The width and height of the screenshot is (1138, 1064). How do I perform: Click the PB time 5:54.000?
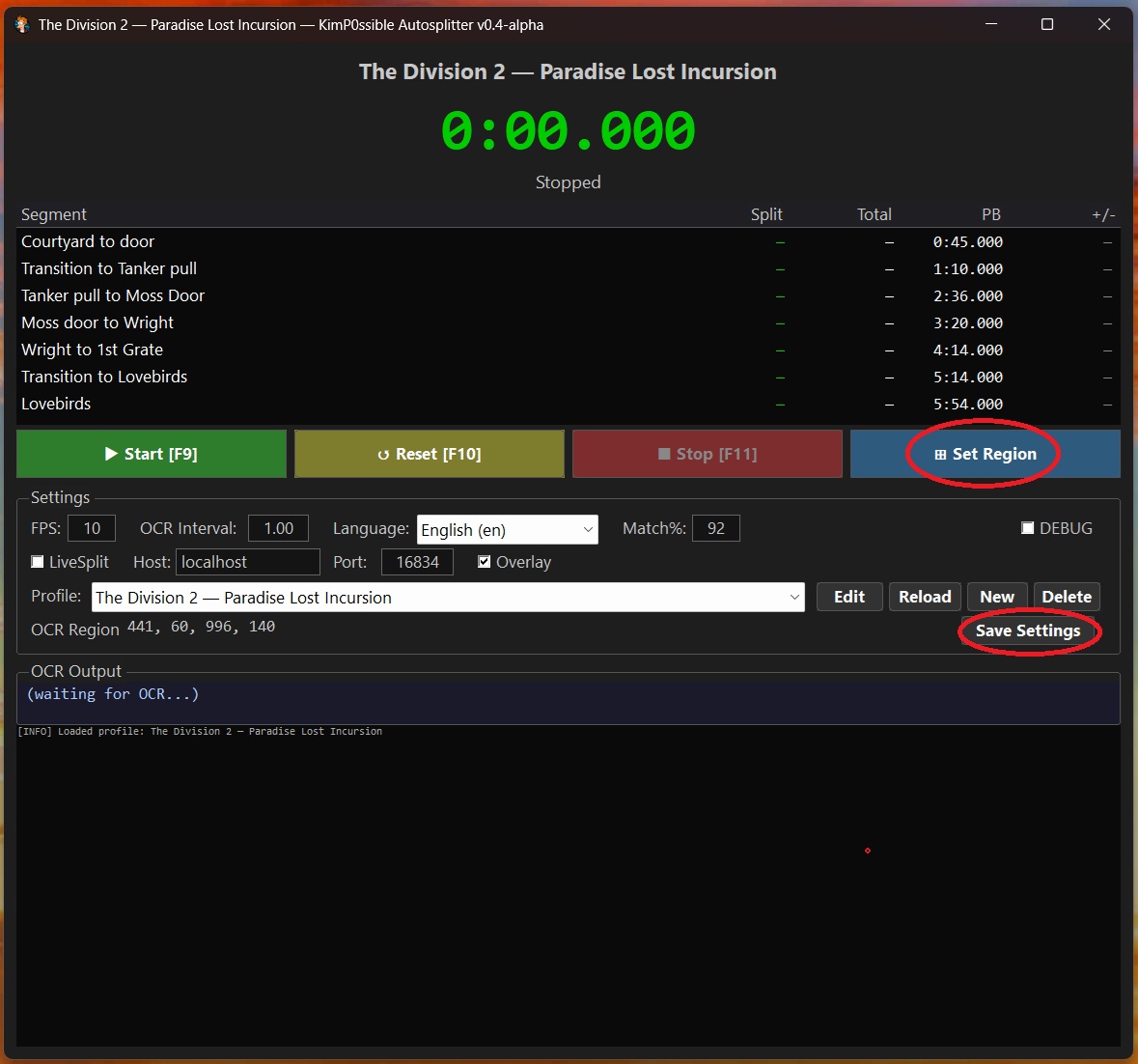(x=967, y=405)
